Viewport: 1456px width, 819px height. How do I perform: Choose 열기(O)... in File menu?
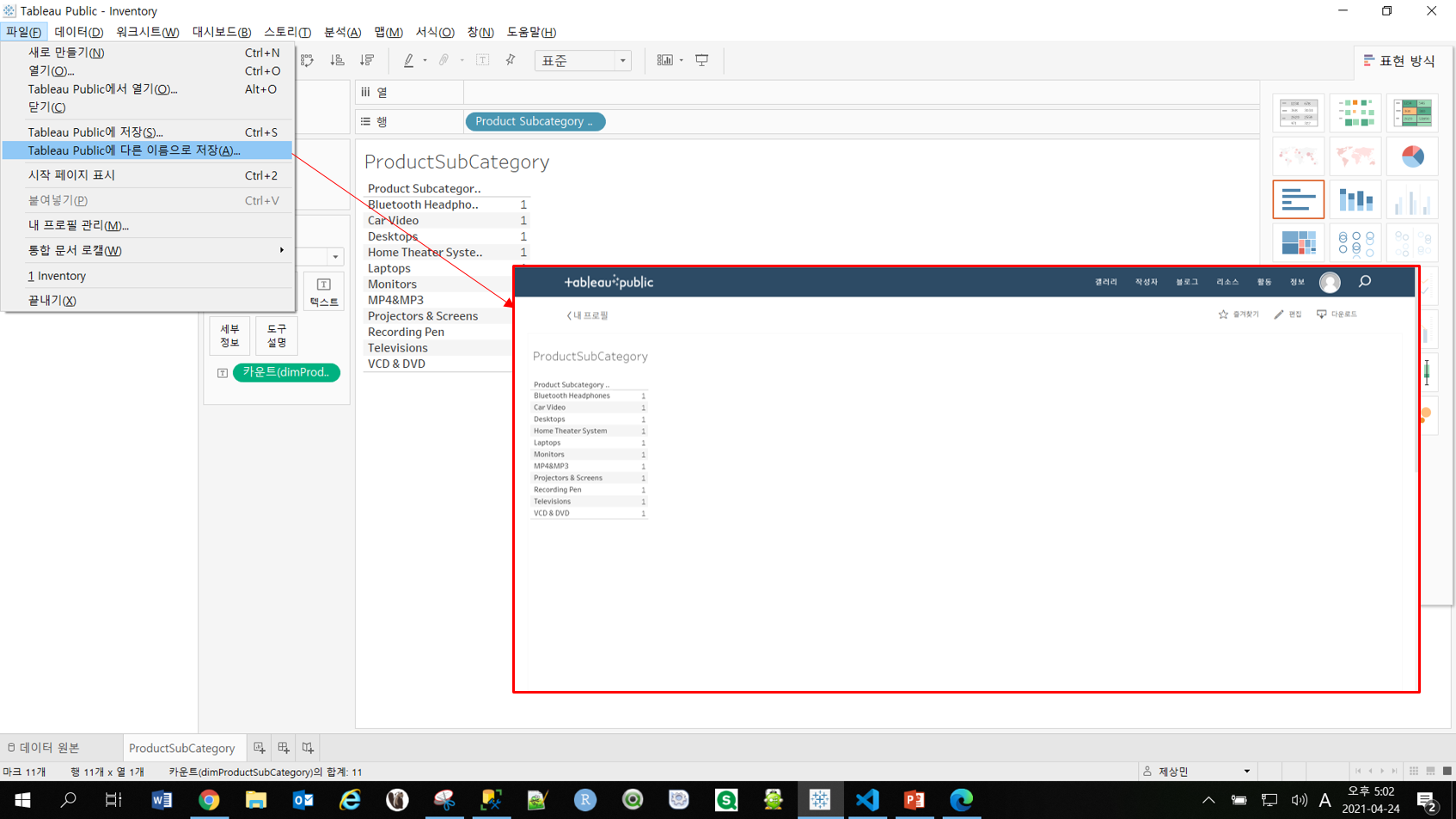click(x=147, y=70)
